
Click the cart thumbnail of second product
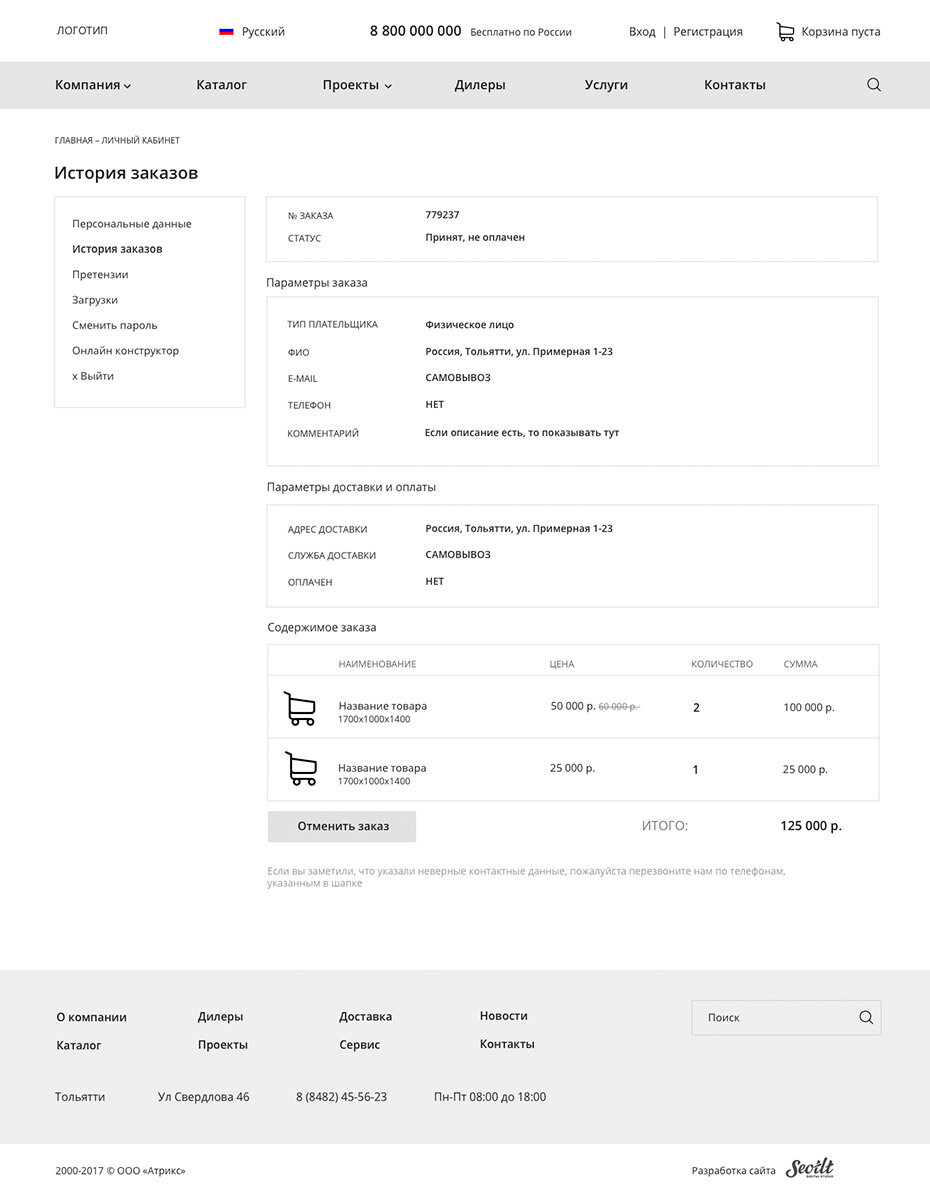click(301, 769)
